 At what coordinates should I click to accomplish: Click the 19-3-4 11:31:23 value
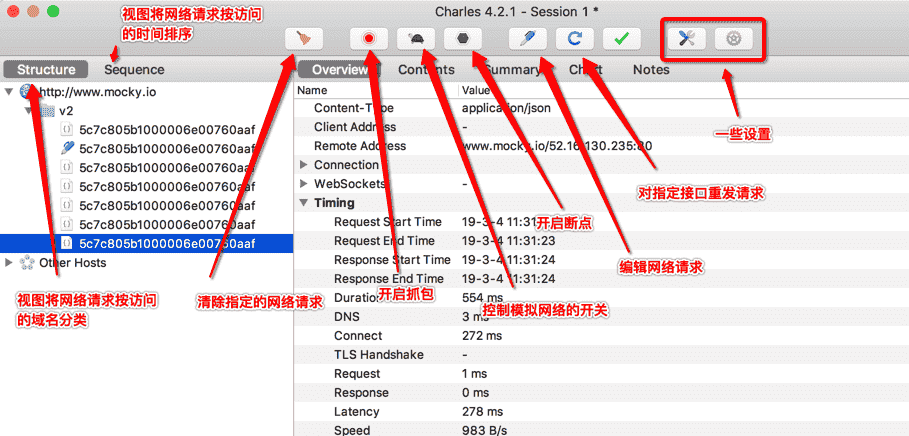[x=508, y=241]
